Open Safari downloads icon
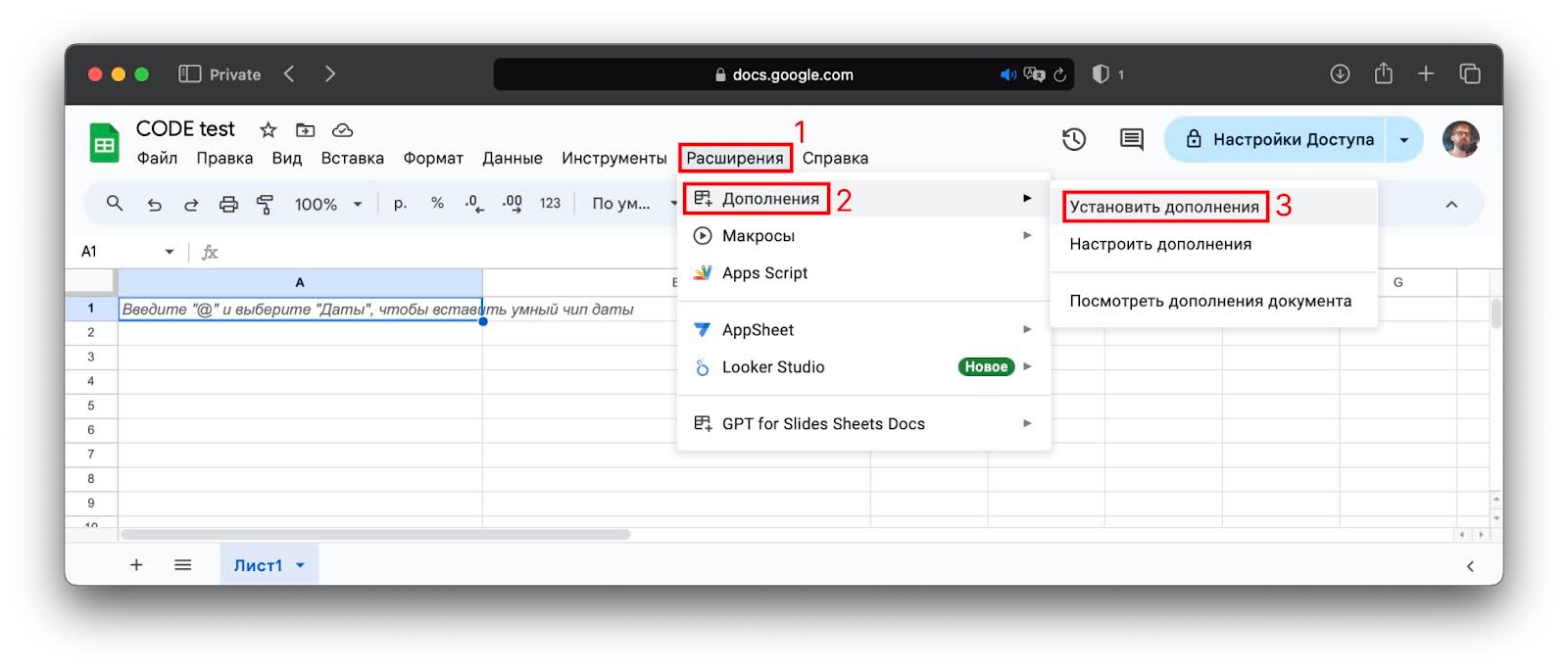 tap(1340, 74)
